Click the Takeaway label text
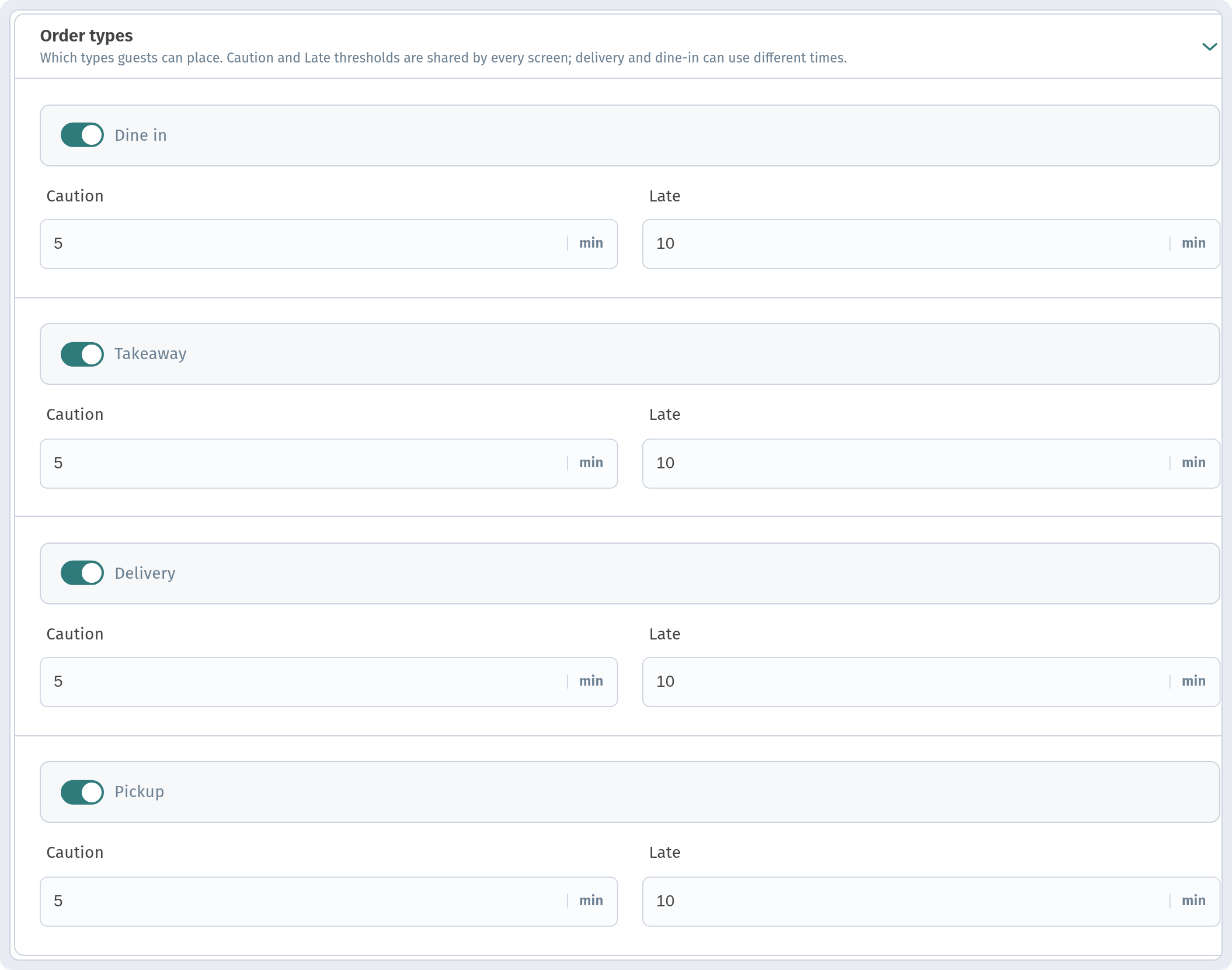Viewport: 1232px width, 970px height. click(151, 354)
